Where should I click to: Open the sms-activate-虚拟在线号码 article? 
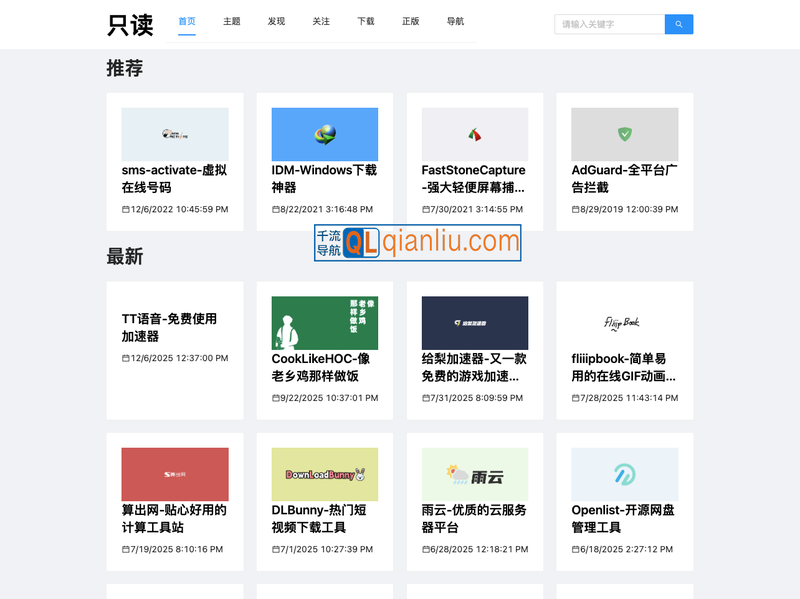coord(173,180)
